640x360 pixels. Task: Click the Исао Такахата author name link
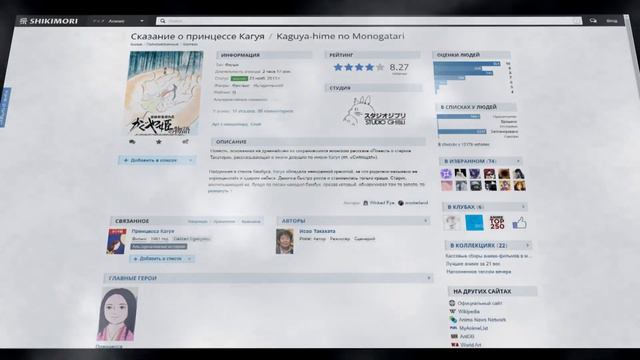[317, 231]
